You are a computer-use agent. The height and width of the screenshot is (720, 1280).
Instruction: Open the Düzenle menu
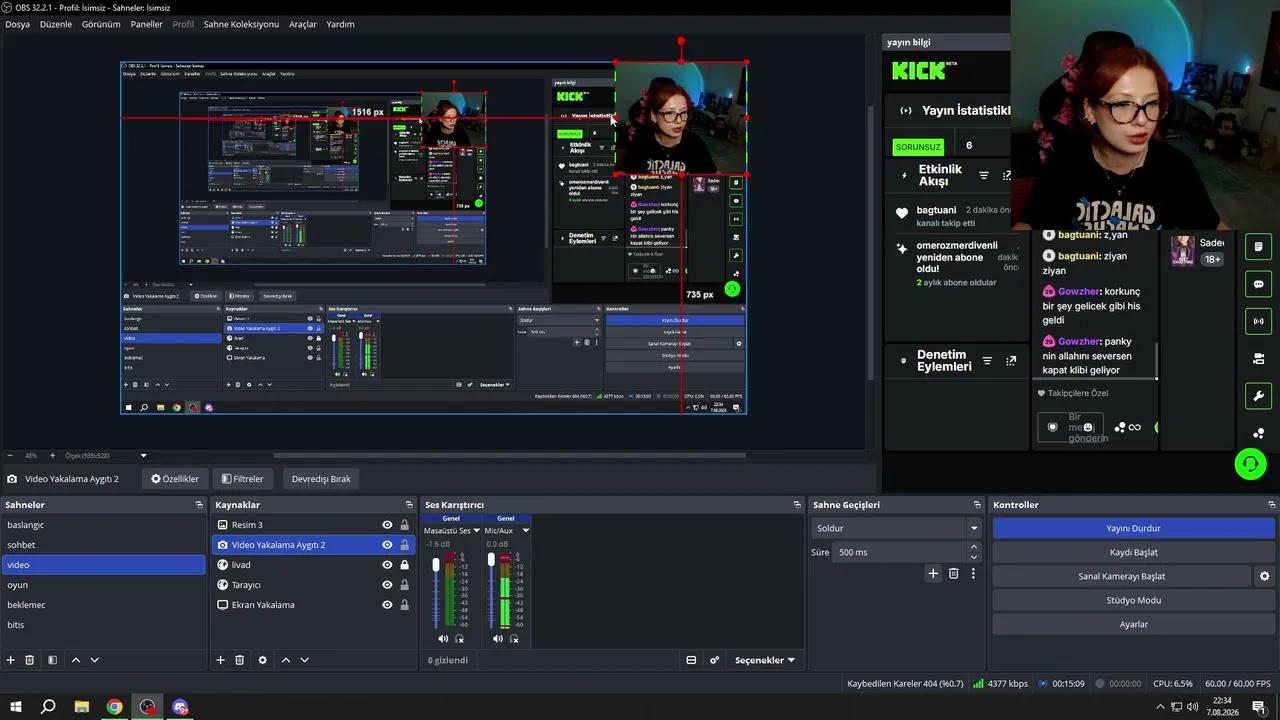point(56,24)
